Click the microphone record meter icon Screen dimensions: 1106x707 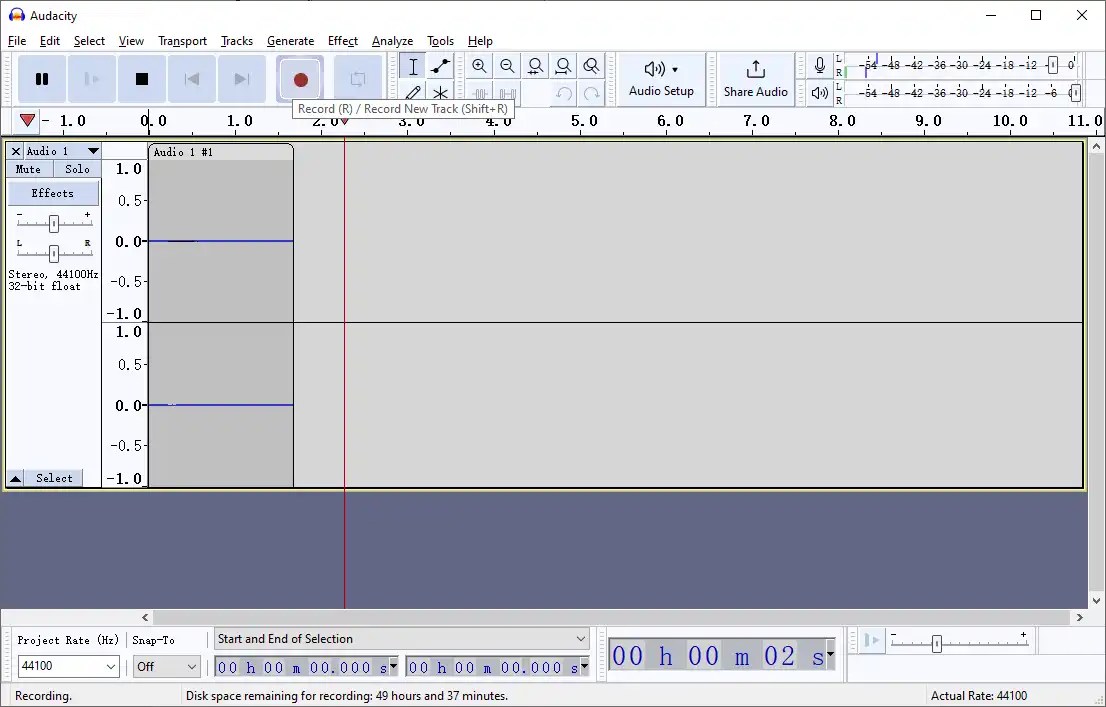pyautogui.click(x=820, y=66)
